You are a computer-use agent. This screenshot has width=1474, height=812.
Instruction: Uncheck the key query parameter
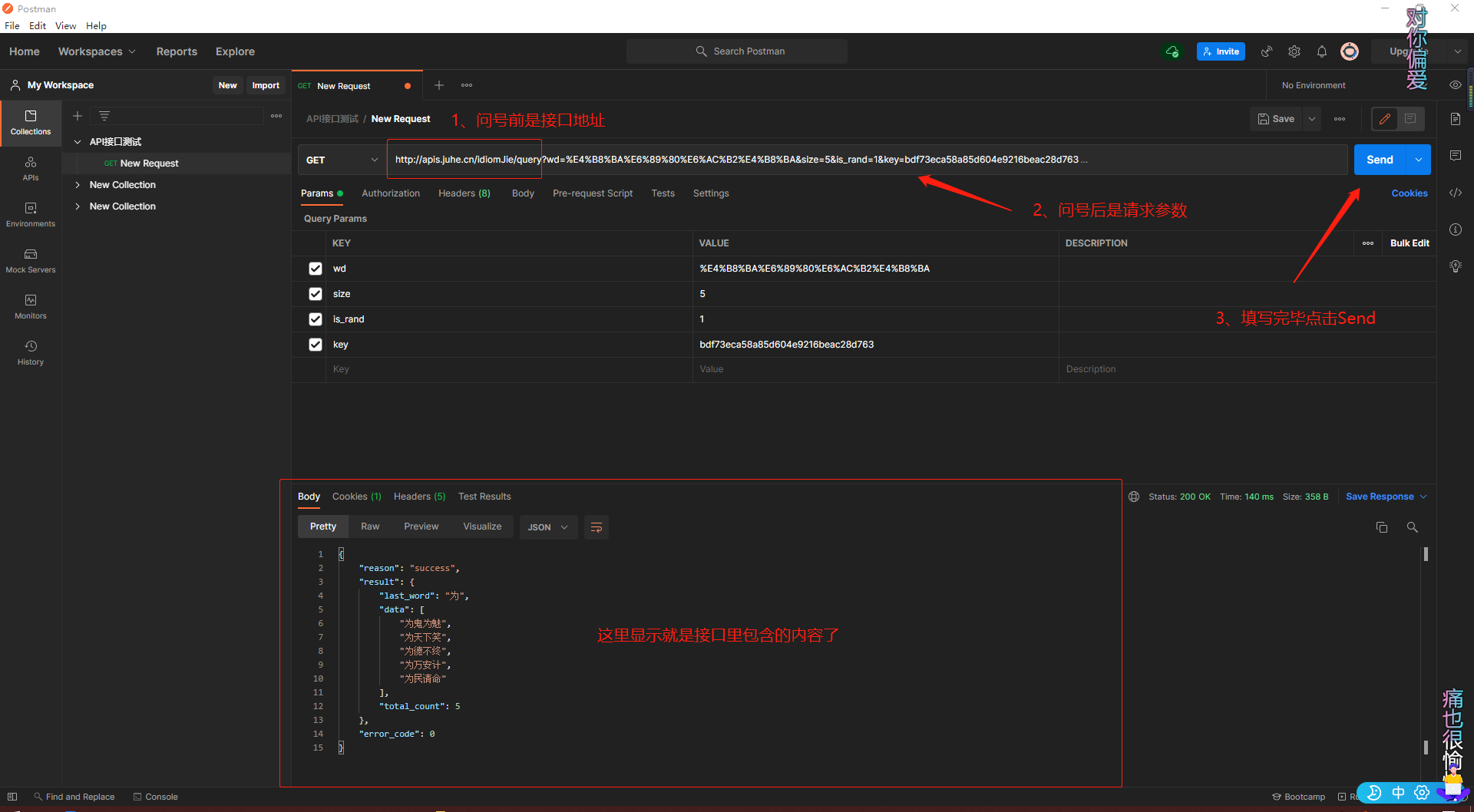click(316, 345)
